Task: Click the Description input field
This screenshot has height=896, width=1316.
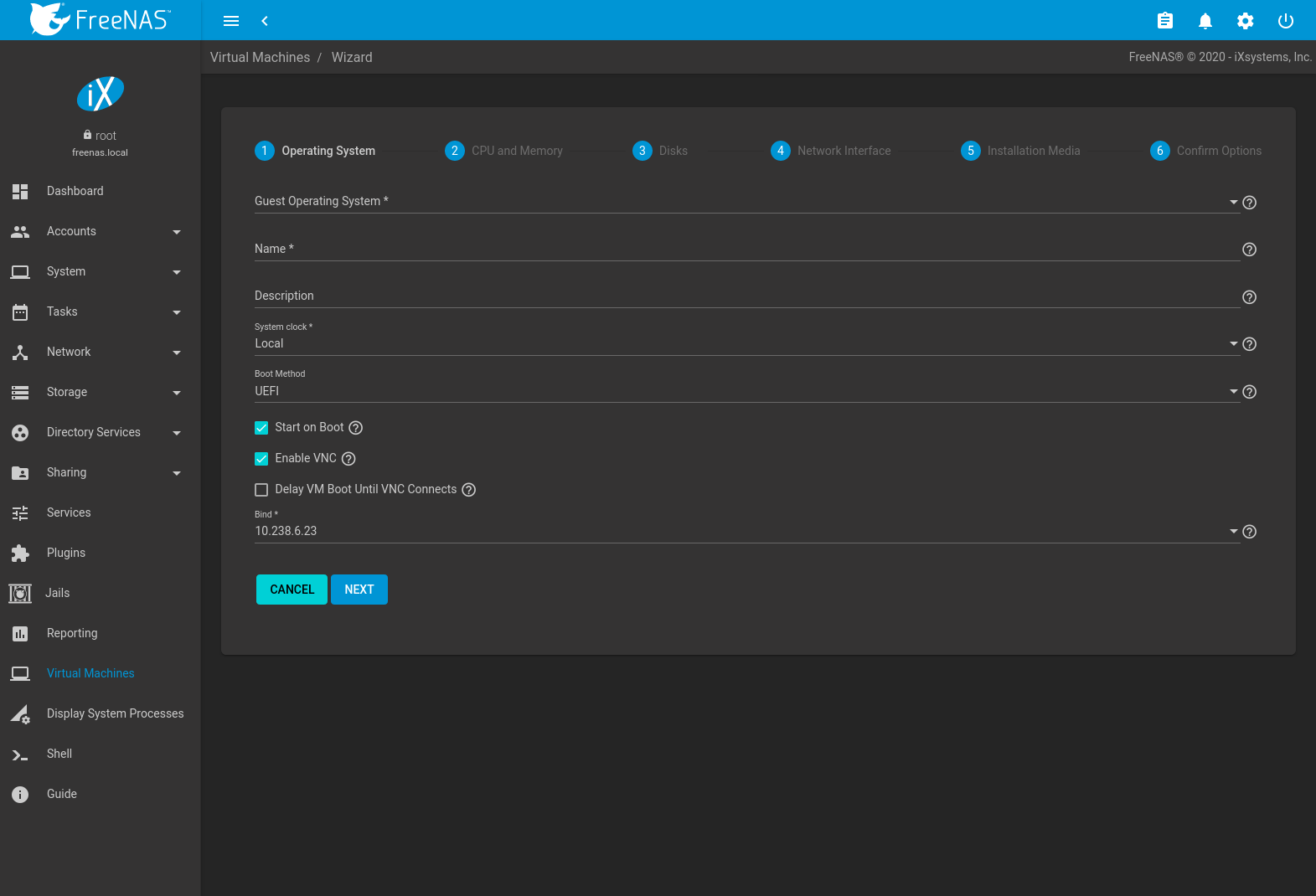Action: click(746, 296)
